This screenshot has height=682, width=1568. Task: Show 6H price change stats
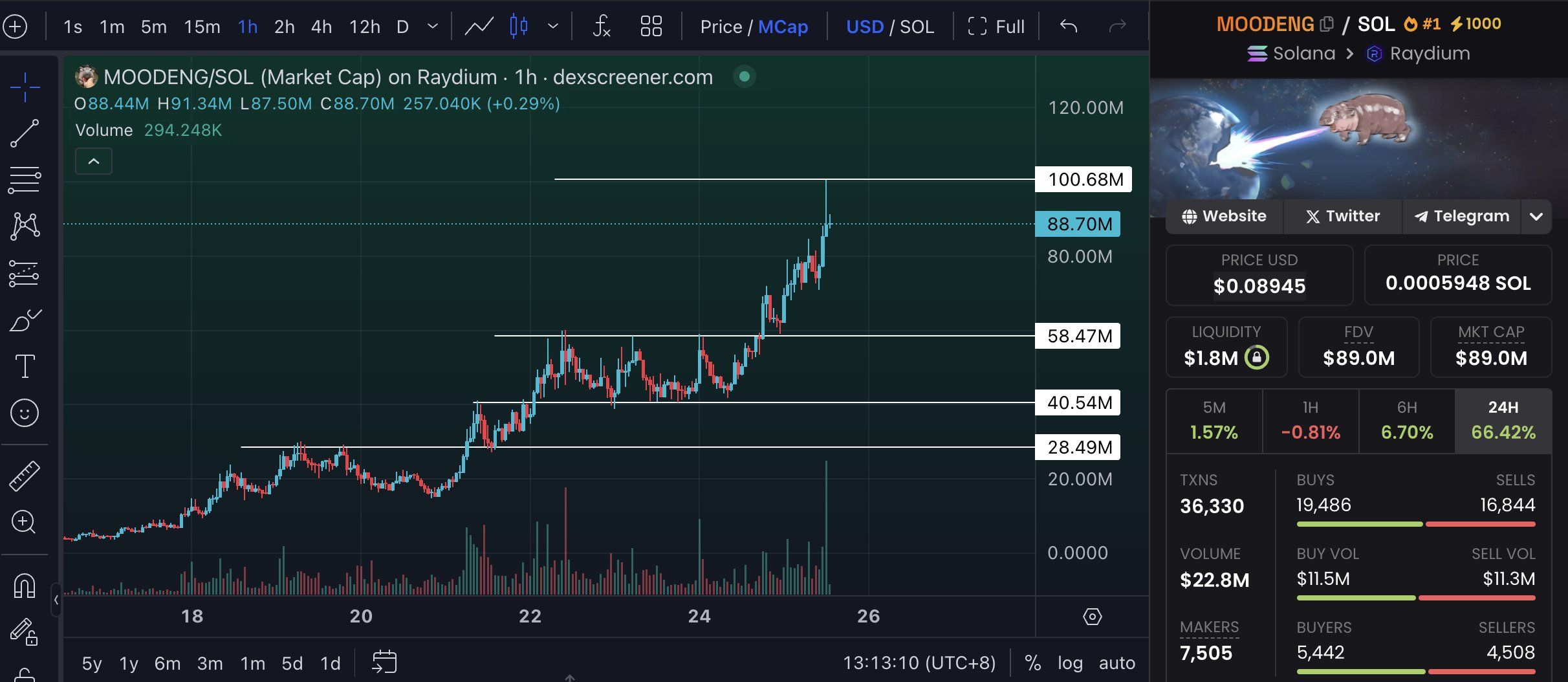[x=1407, y=421]
